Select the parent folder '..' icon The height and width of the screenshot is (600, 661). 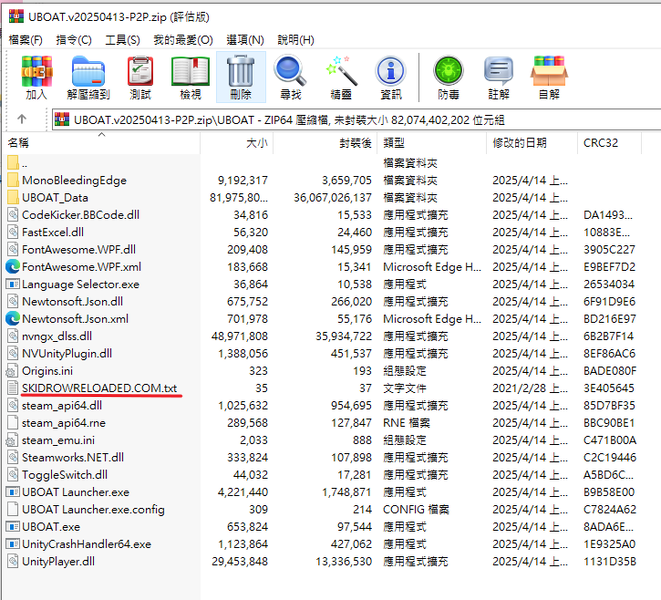13,163
